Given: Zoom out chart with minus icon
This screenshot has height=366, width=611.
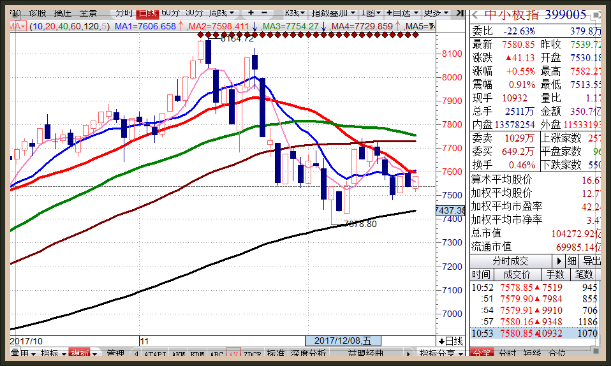Looking at the screenshot, I should [264, 13].
